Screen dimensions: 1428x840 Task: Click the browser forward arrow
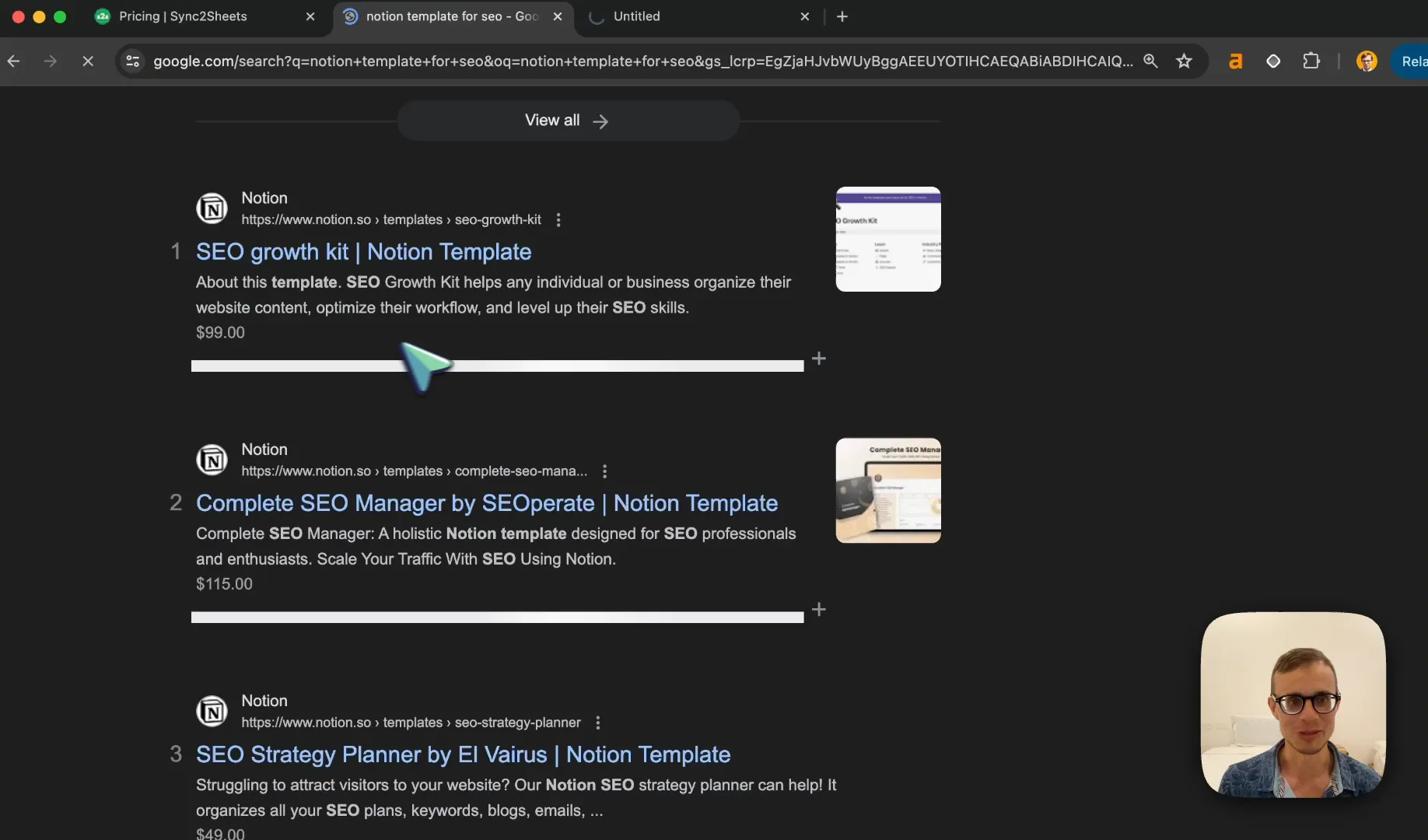(x=51, y=61)
